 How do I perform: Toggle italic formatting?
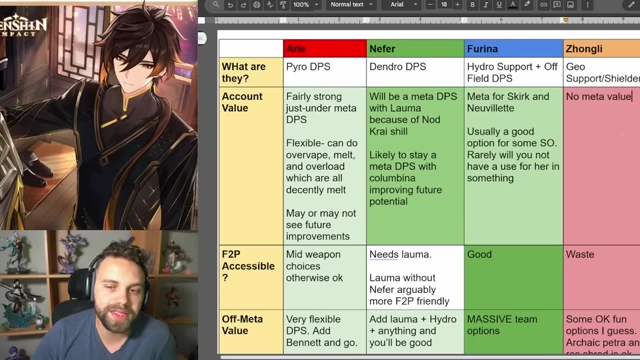point(486,4)
